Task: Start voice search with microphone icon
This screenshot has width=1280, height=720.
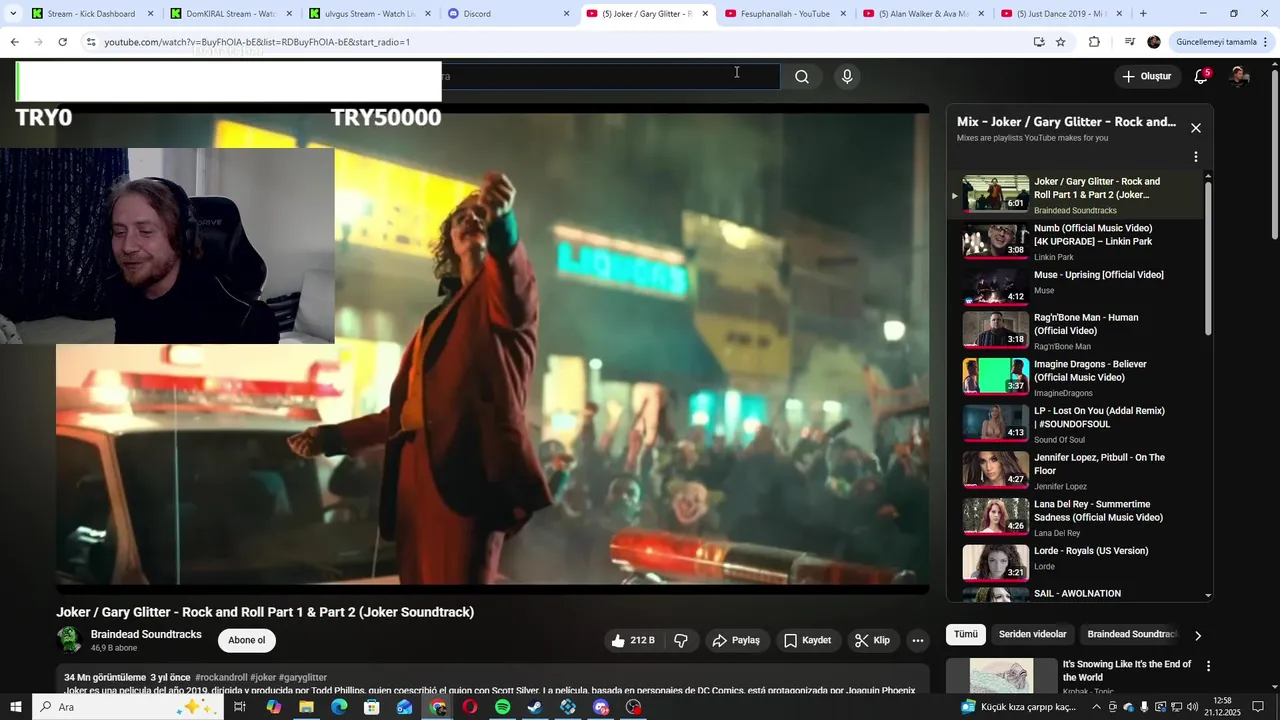Action: coord(847,77)
